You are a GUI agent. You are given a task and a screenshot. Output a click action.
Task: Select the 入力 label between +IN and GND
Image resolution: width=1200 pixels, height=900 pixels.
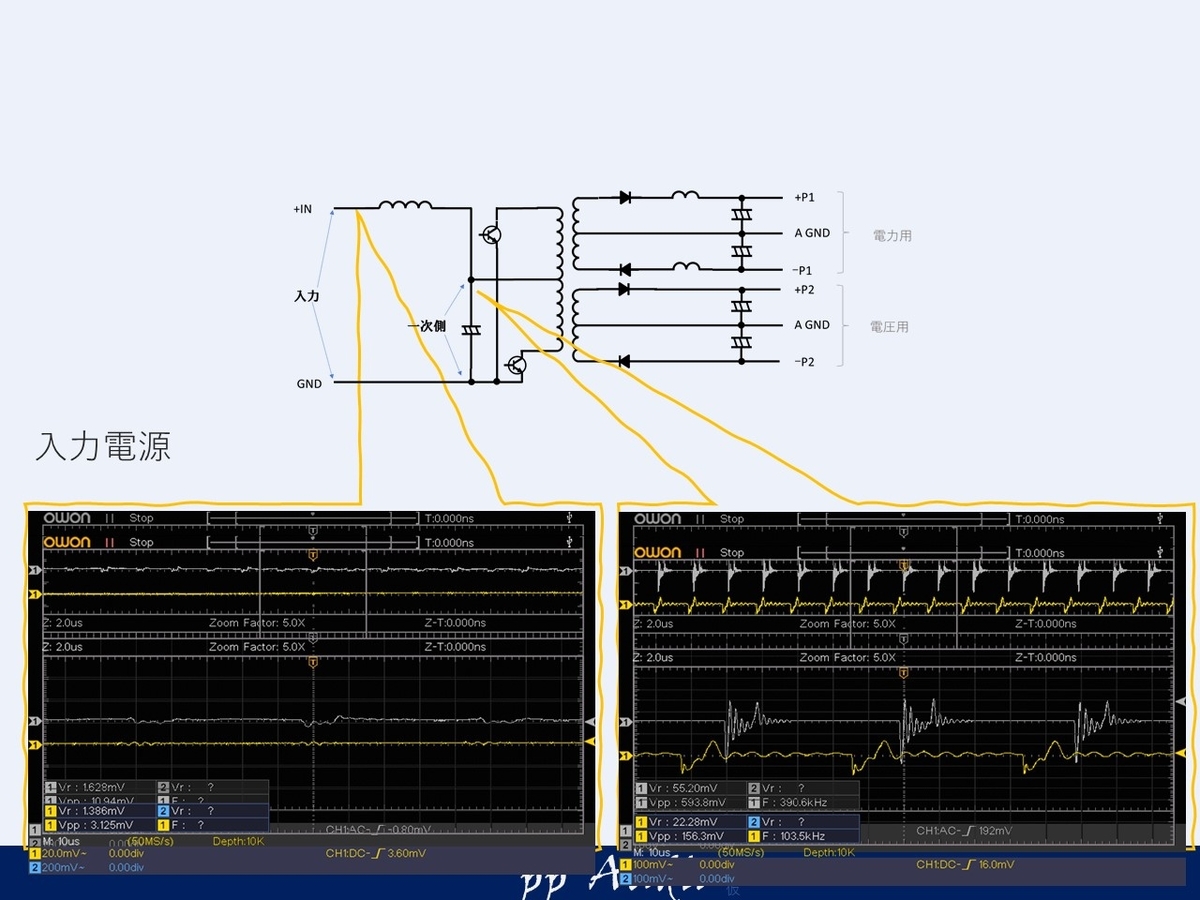(x=306, y=297)
